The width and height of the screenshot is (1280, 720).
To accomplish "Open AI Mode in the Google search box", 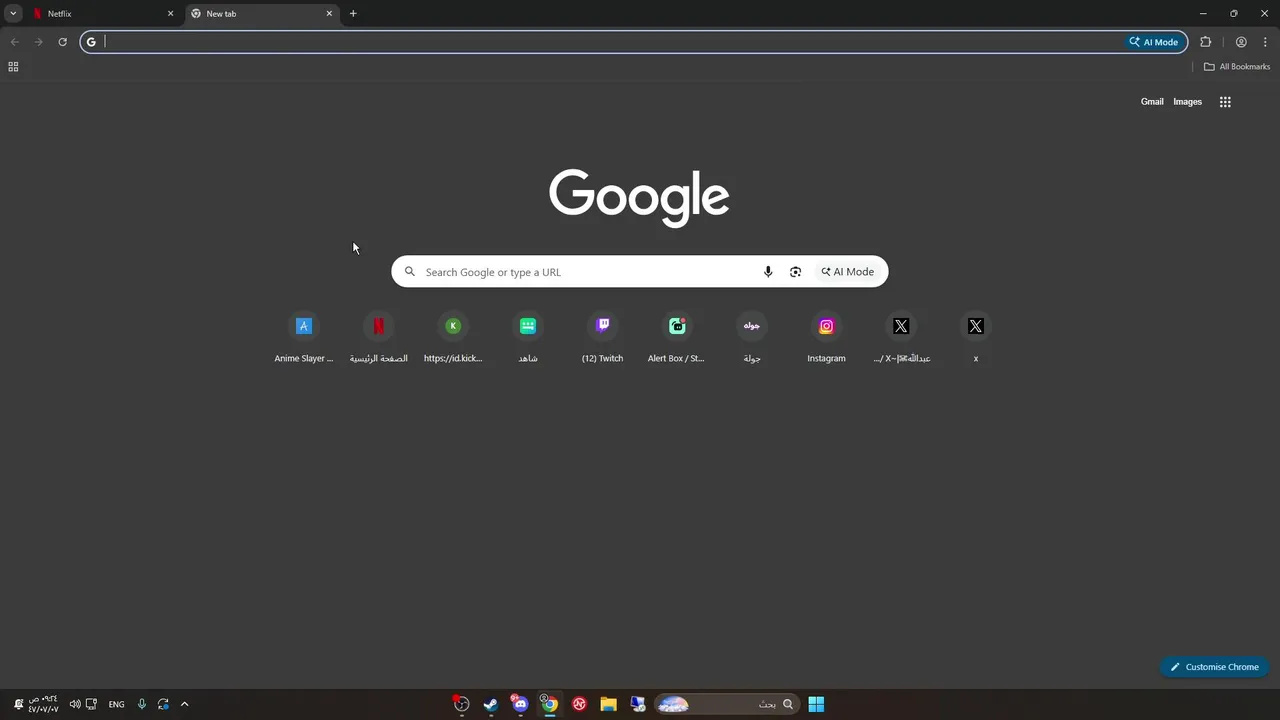I will click(848, 272).
